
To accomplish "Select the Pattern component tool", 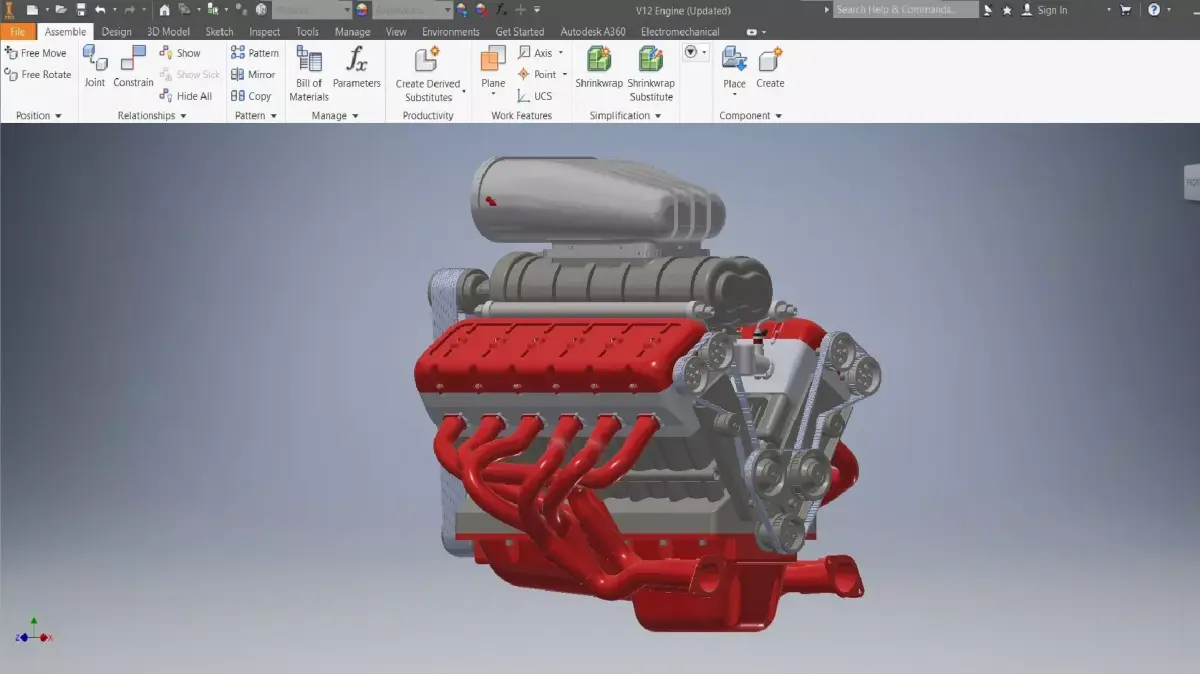I will (255, 53).
